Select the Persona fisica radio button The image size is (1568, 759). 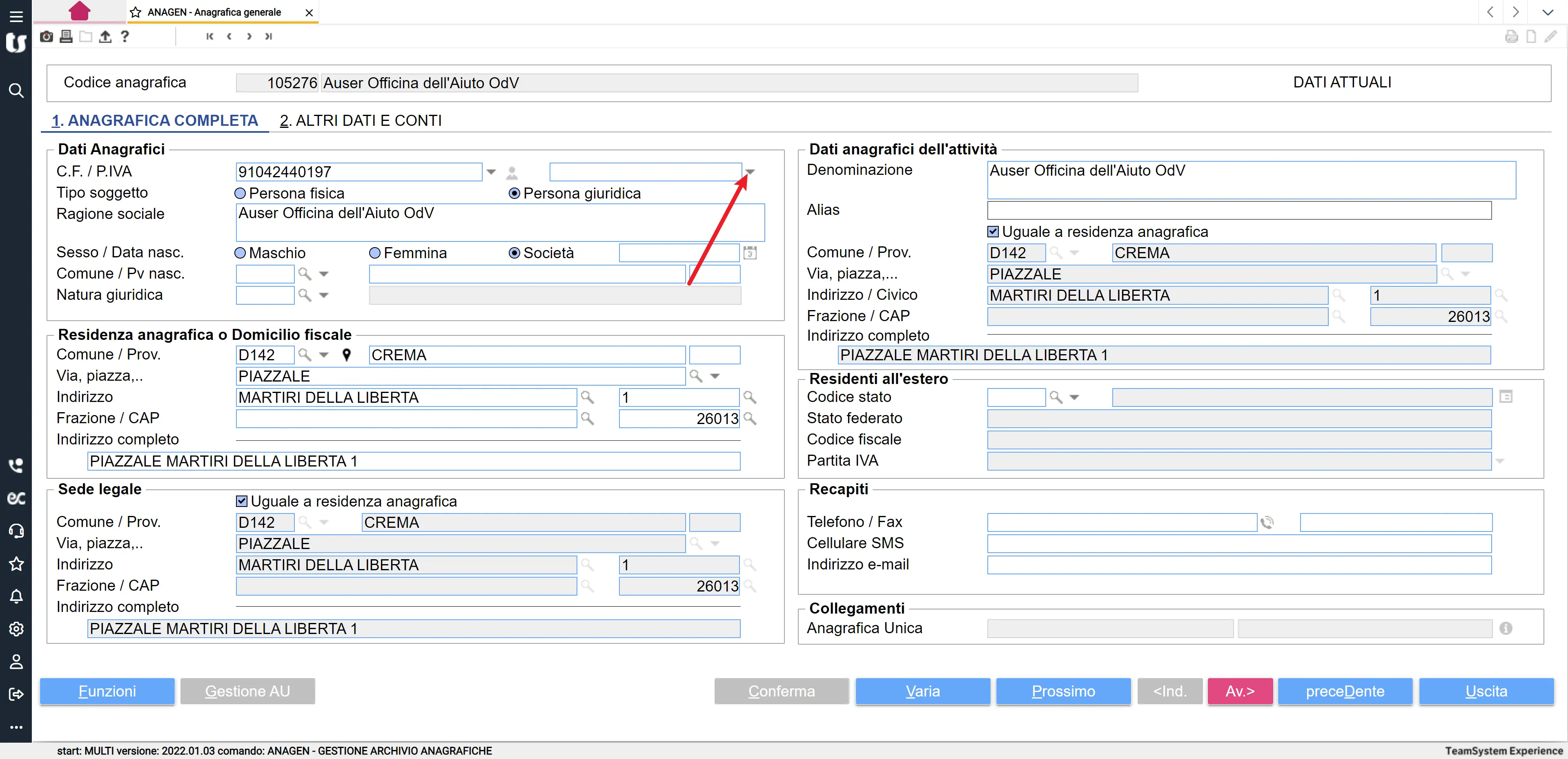point(241,194)
